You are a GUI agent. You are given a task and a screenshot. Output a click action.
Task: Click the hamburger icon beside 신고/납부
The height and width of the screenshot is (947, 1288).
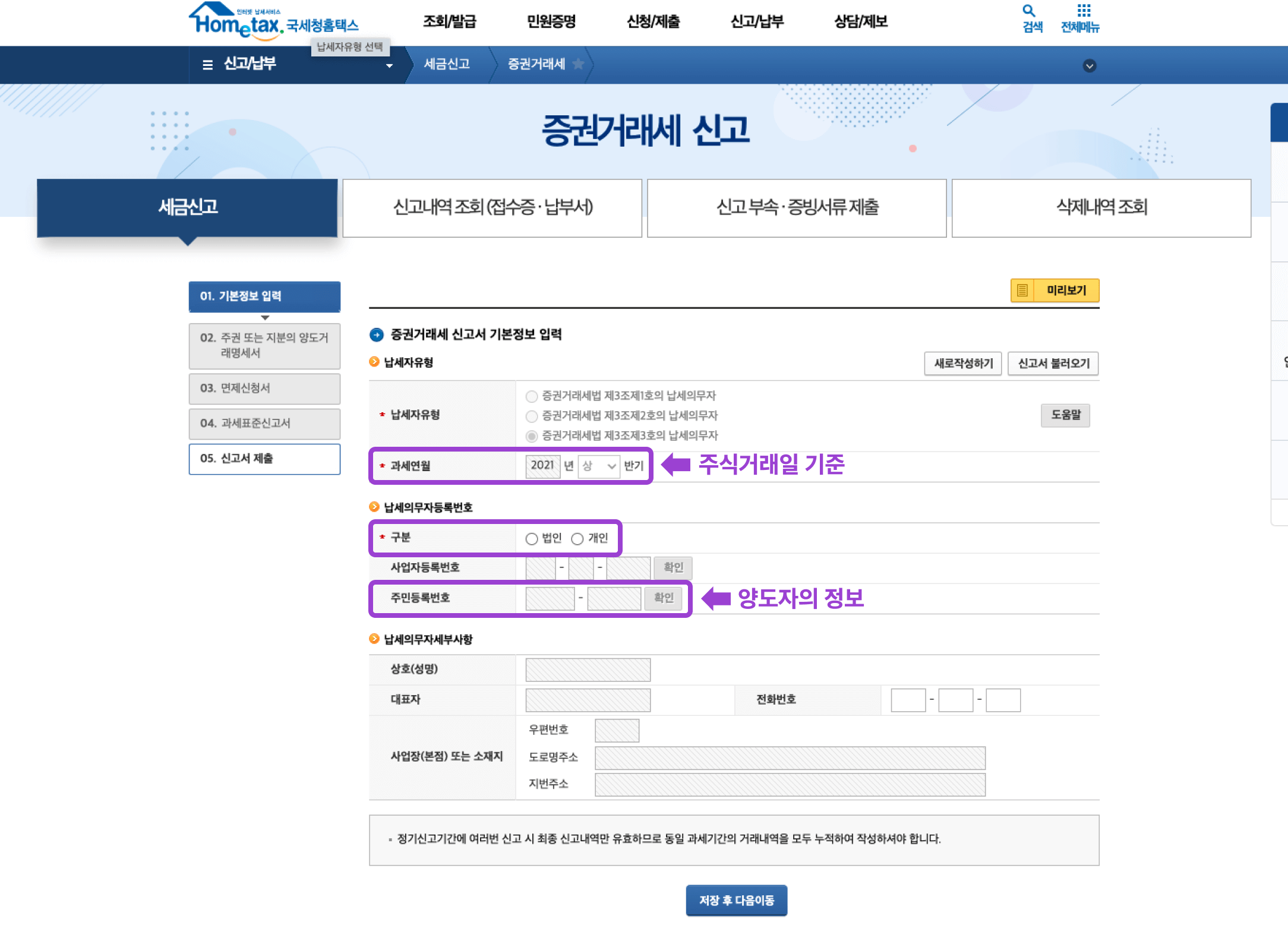point(207,65)
